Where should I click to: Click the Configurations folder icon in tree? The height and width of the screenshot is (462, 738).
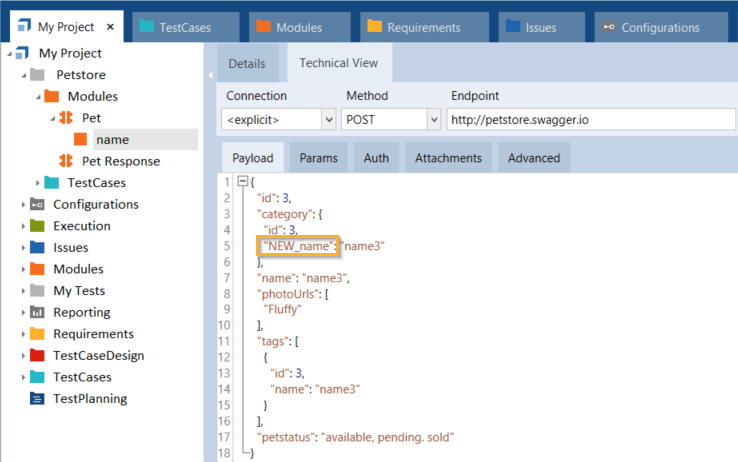(37, 205)
